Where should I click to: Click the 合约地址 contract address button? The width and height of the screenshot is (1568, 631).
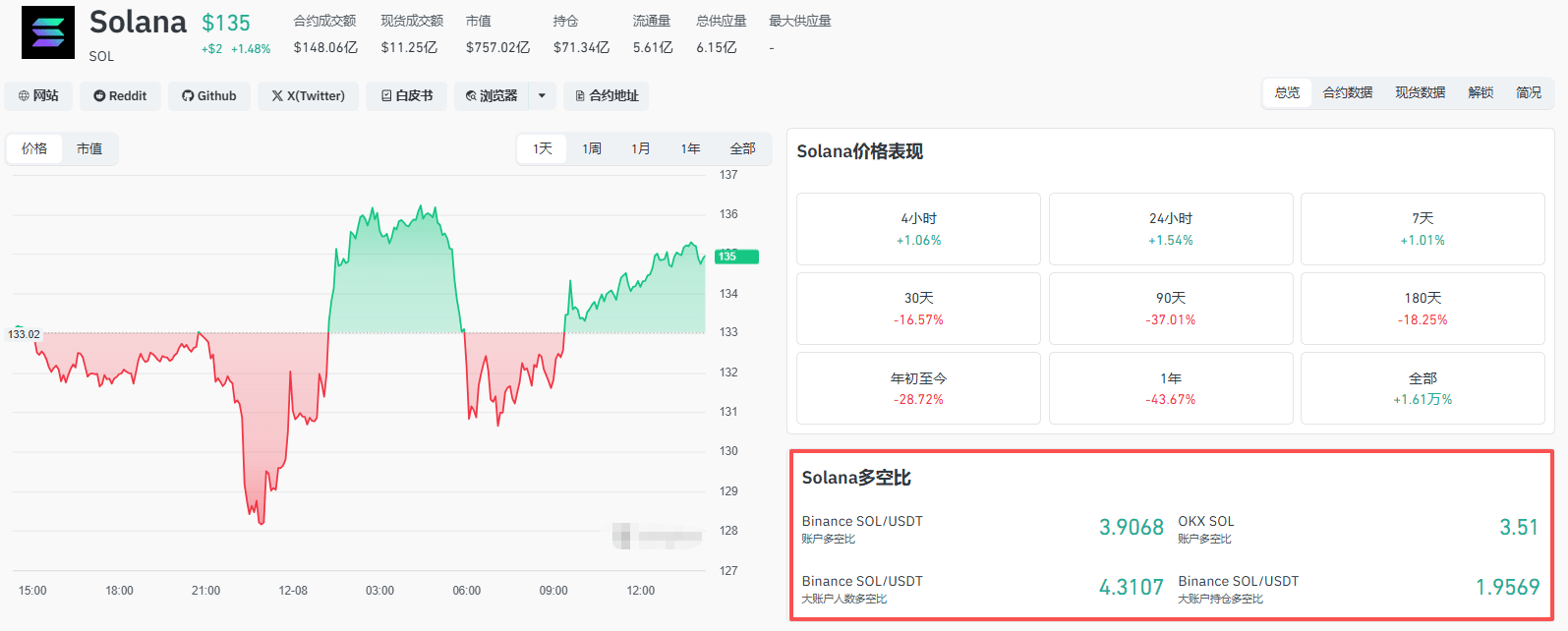pos(607,95)
